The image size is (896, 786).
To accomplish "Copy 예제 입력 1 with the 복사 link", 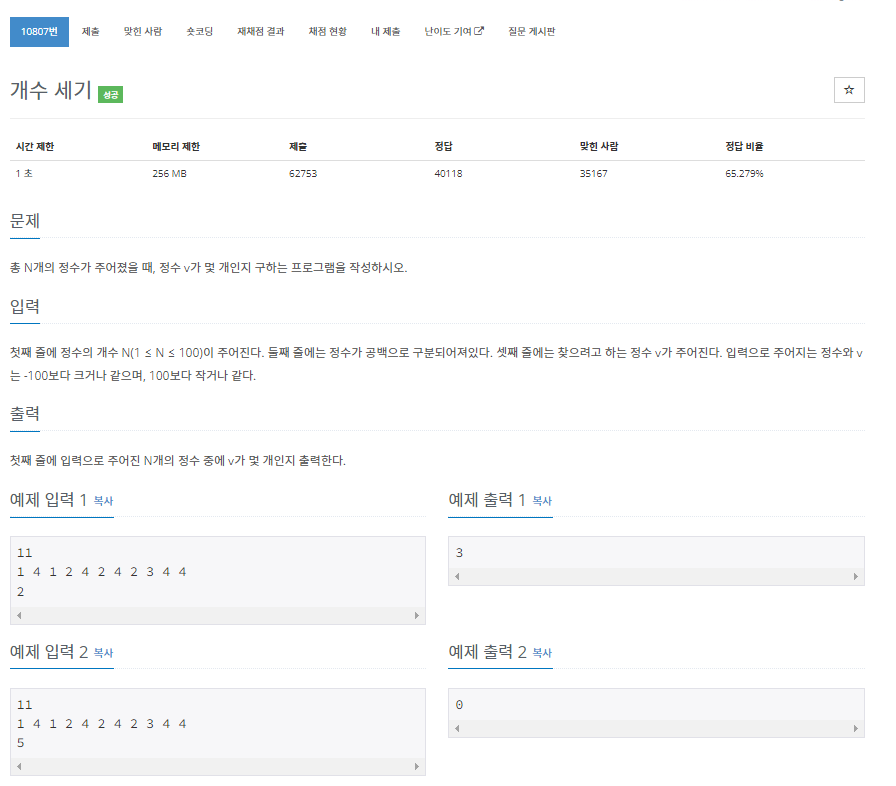I will (x=103, y=501).
